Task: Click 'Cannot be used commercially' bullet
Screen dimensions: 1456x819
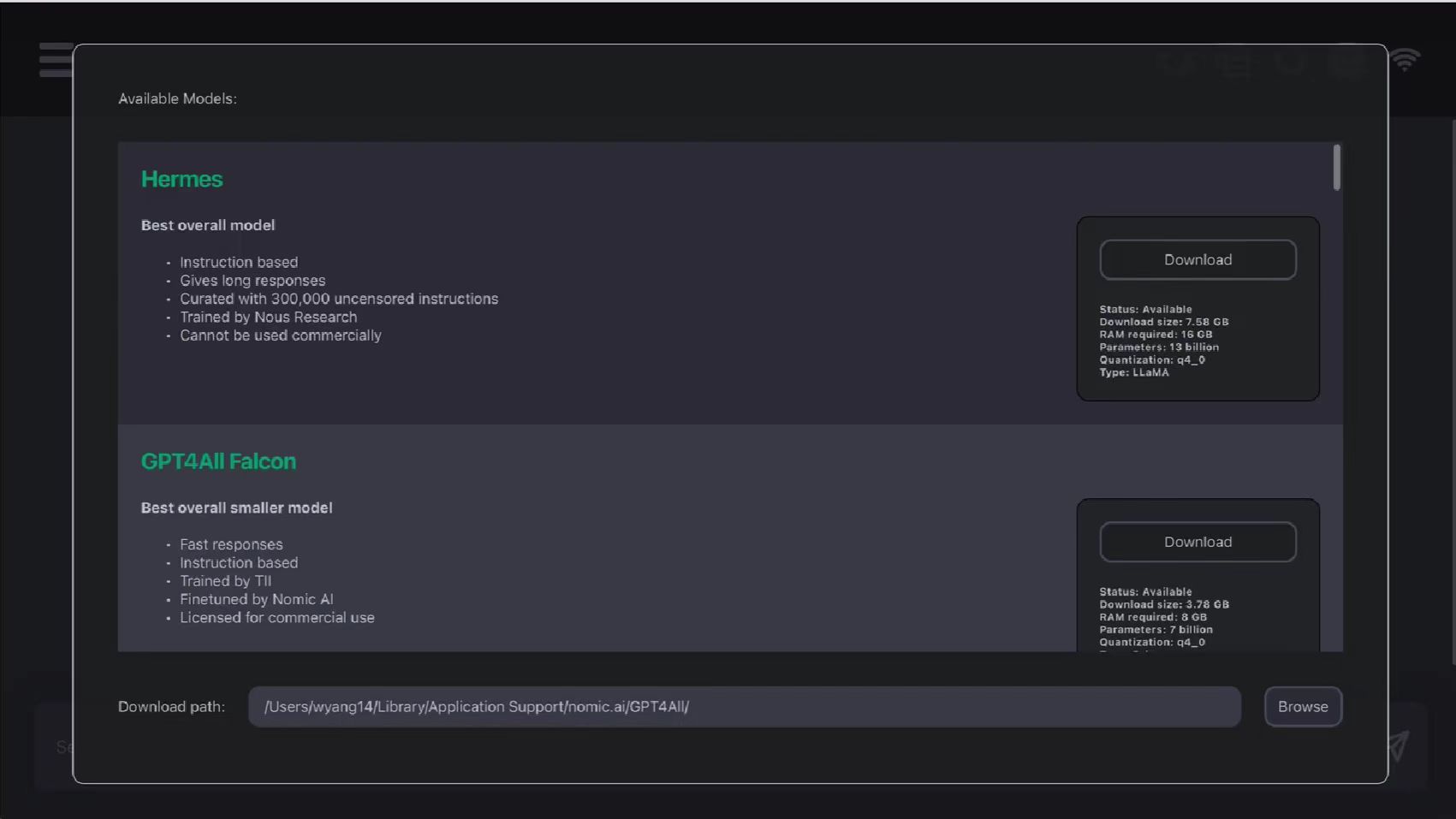Action: tap(281, 335)
